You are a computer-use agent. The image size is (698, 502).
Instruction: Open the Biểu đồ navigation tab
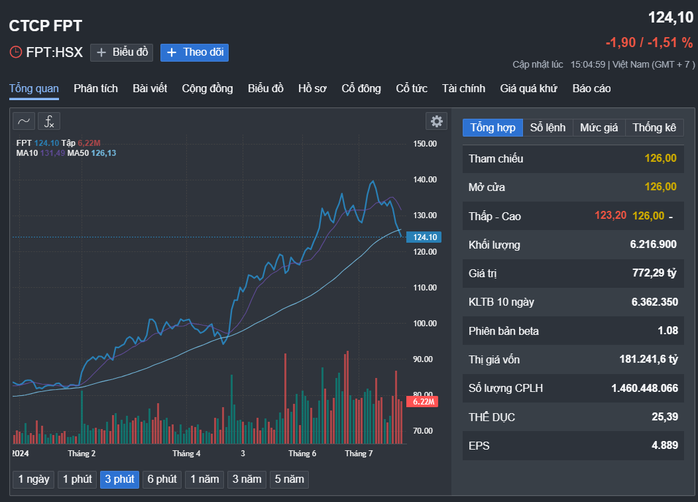click(x=265, y=89)
